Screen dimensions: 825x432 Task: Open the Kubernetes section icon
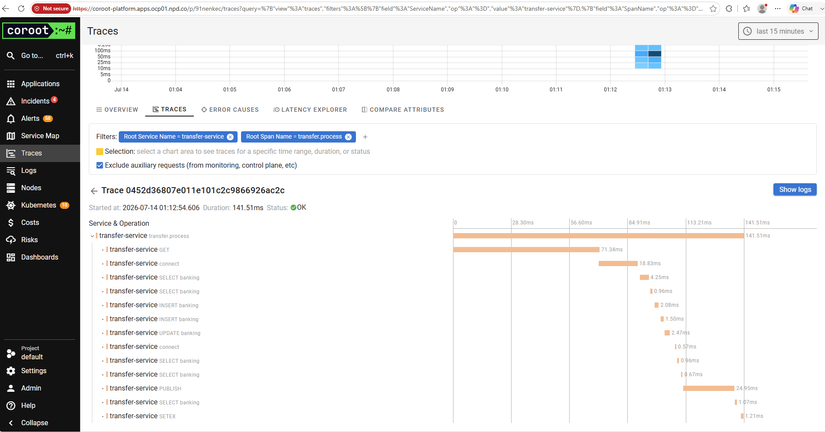tap(11, 205)
